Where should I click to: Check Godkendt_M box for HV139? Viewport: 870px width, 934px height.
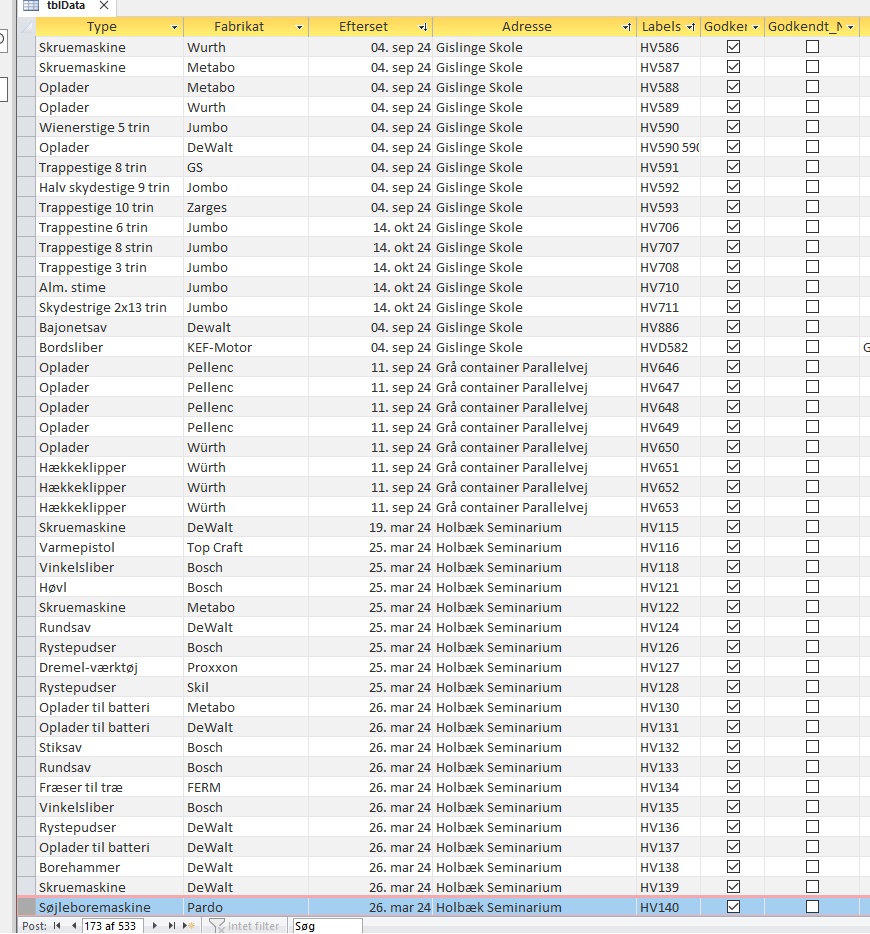[x=812, y=886]
